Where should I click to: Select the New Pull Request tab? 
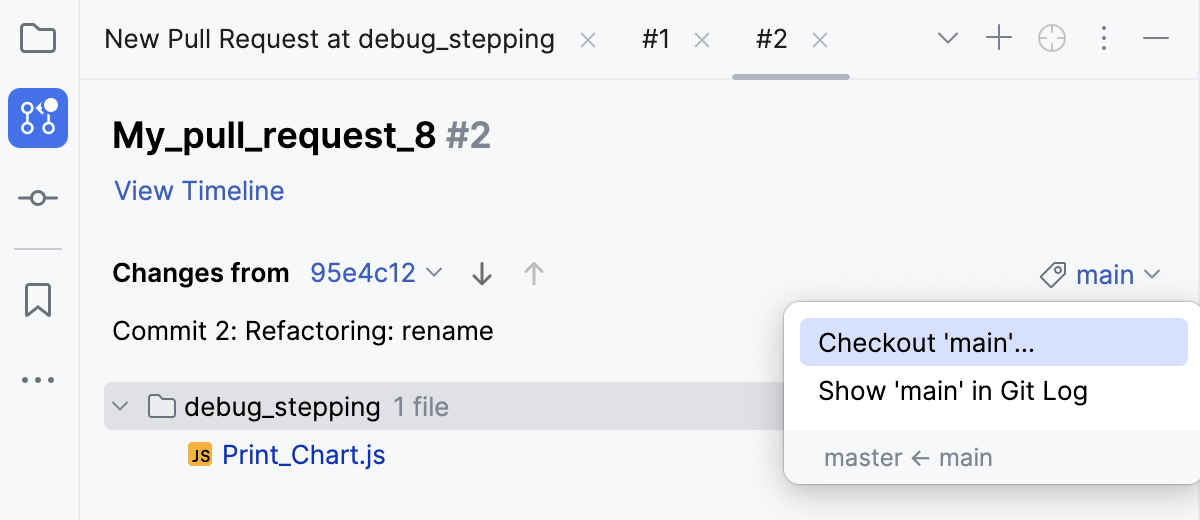(x=329, y=39)
